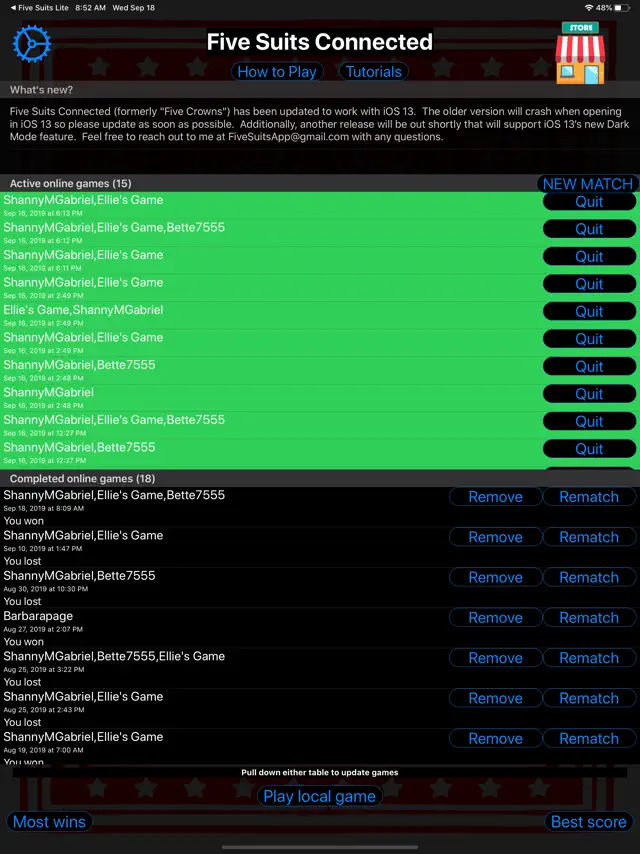Image resolution: width=640 pixels, height=854 pixels.
Task: Quit the three-player game from 6:12 PM
Action: point(589,229)
